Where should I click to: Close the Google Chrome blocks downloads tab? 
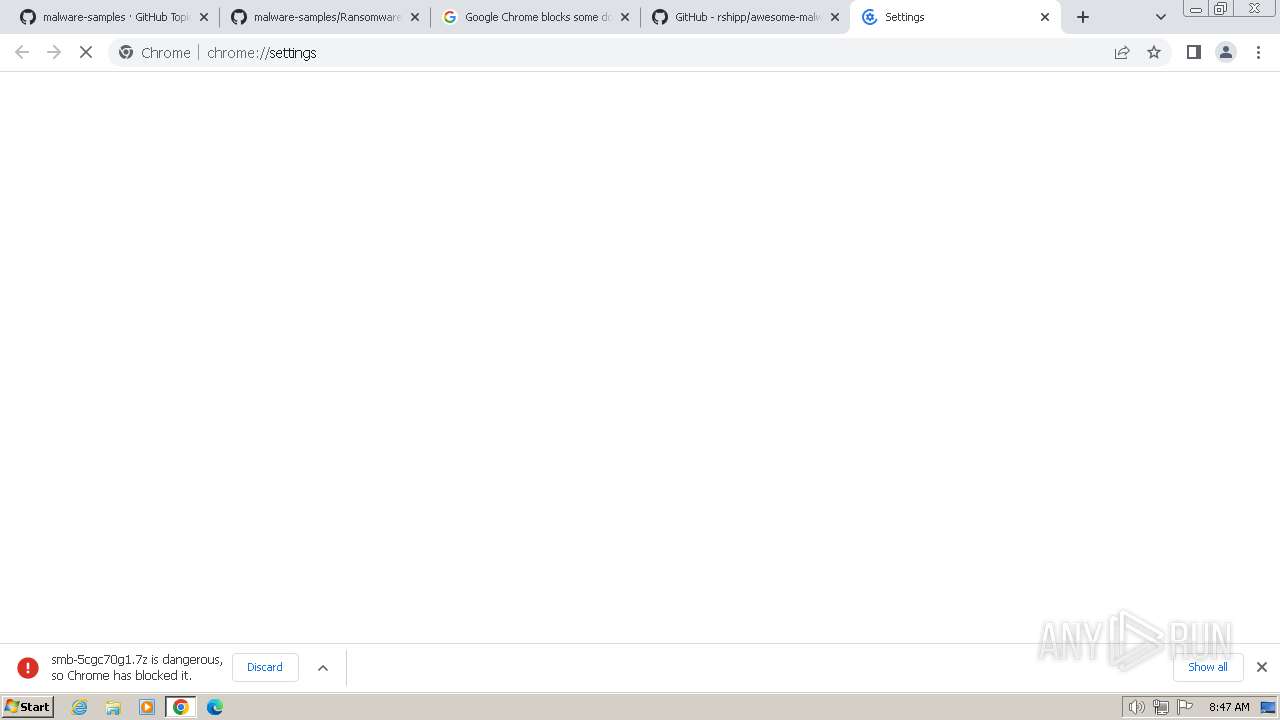[x=625, y=17]
